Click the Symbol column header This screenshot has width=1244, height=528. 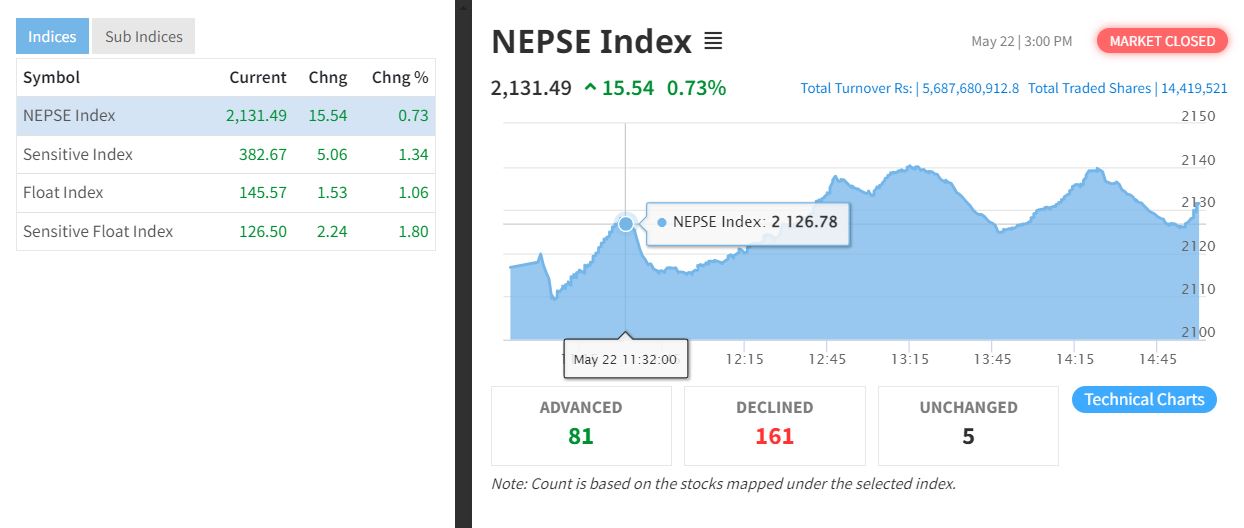pos(51,77)
